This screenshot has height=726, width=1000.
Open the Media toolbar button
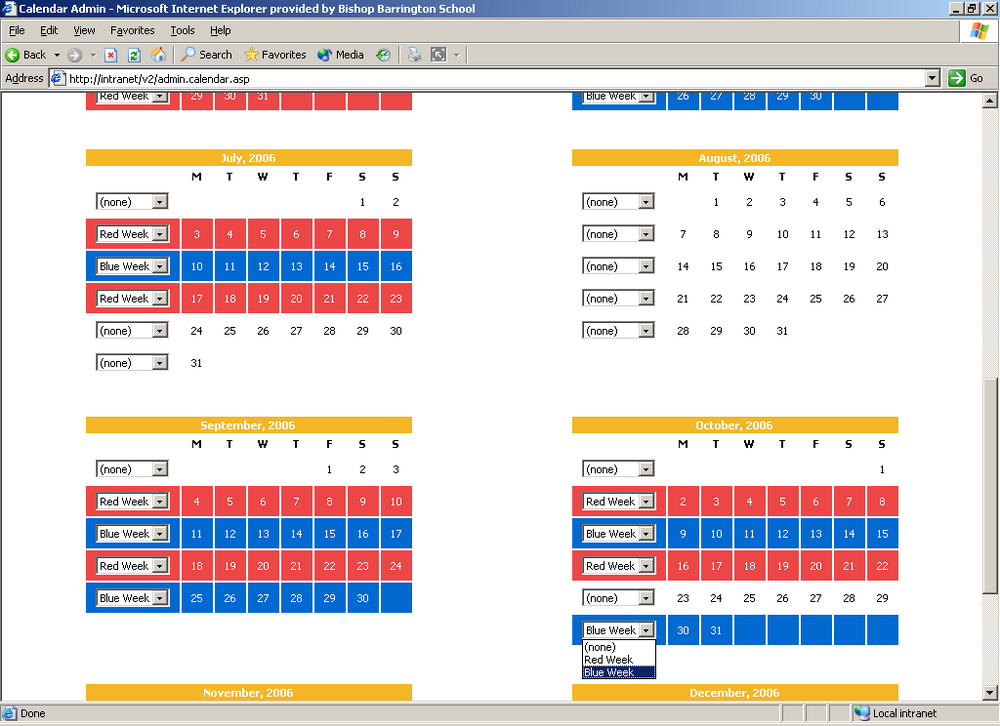tap(341, 55)
